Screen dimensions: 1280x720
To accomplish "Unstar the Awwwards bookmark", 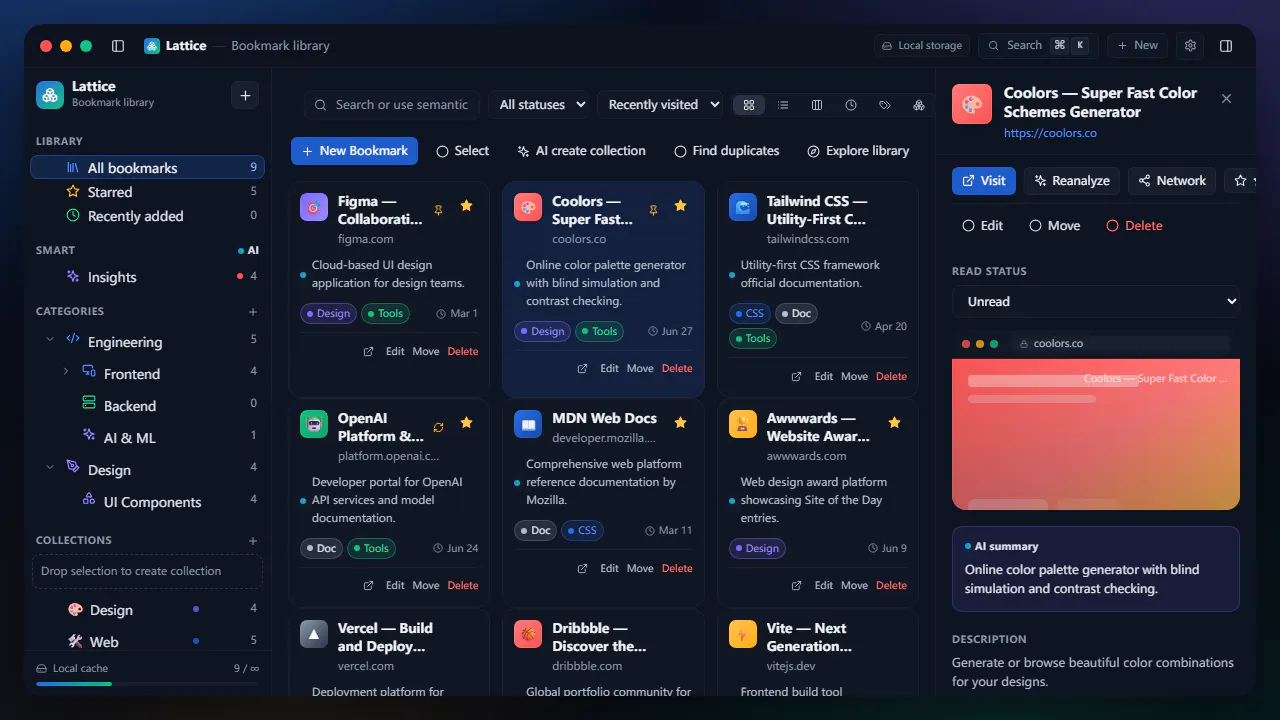I will [894, 423].
